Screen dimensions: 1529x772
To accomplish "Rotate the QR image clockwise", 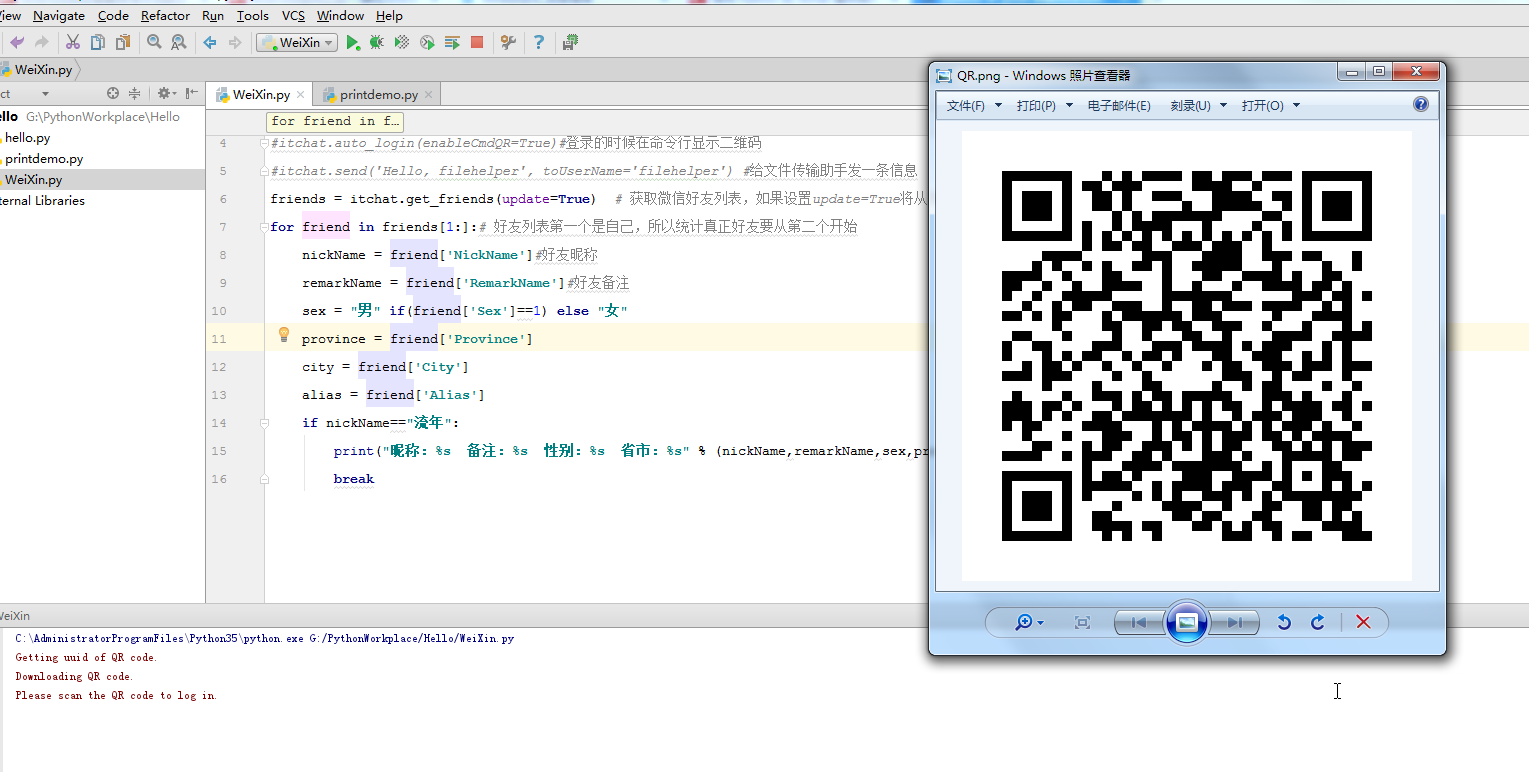I will [x=1318, y=622].
